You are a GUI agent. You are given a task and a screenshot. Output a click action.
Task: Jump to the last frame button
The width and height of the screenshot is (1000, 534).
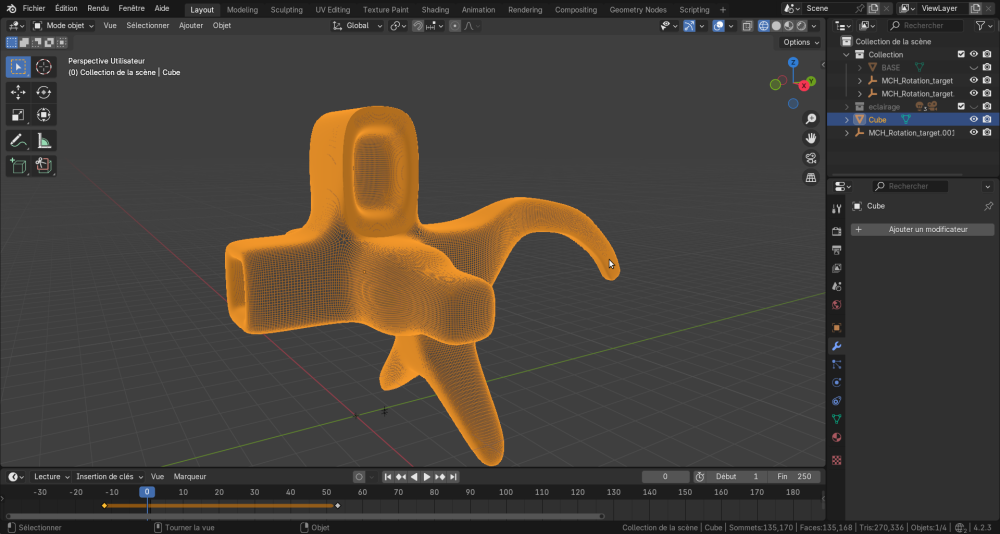coord(453,477)
